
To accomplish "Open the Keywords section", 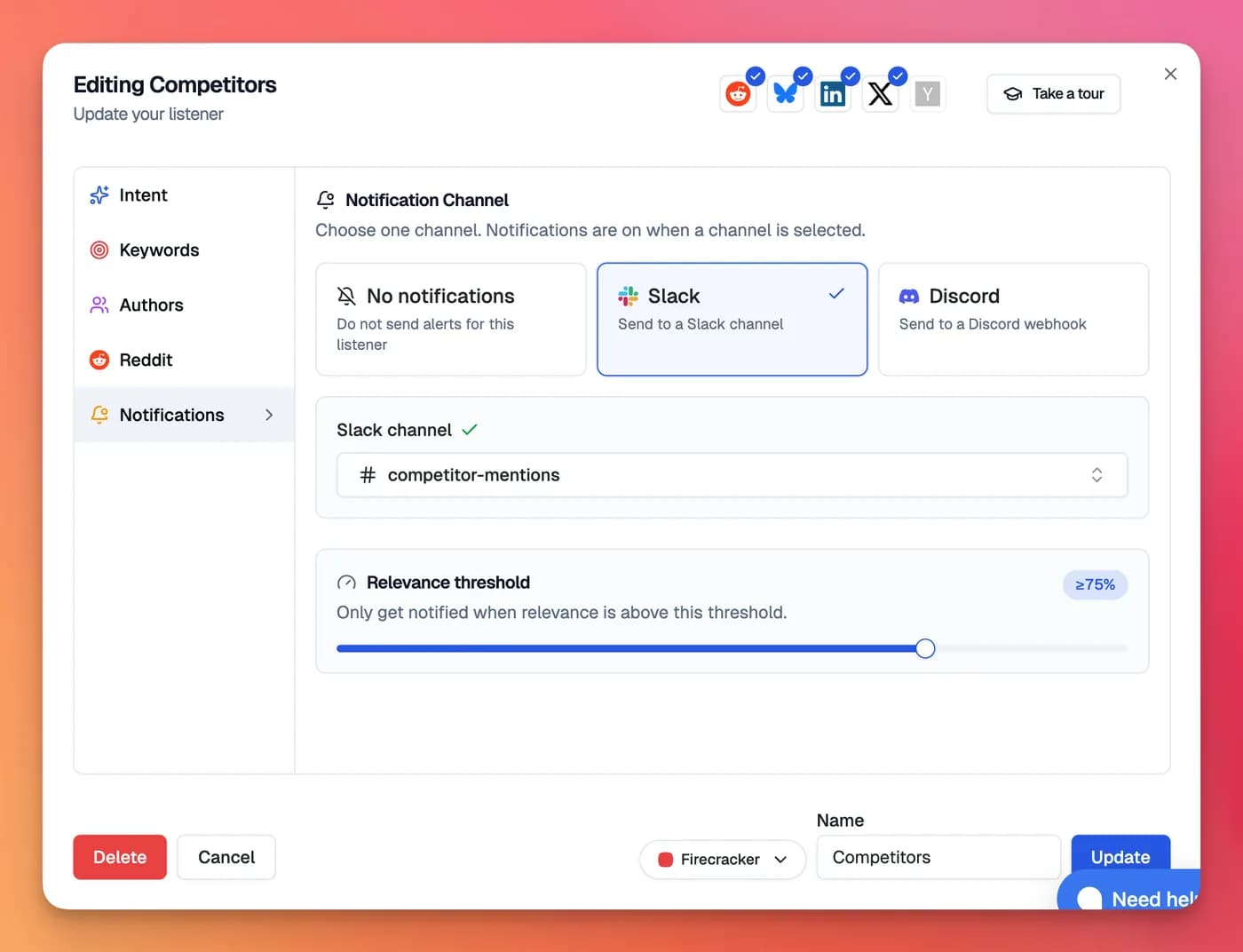I will (x=184, y=250).
